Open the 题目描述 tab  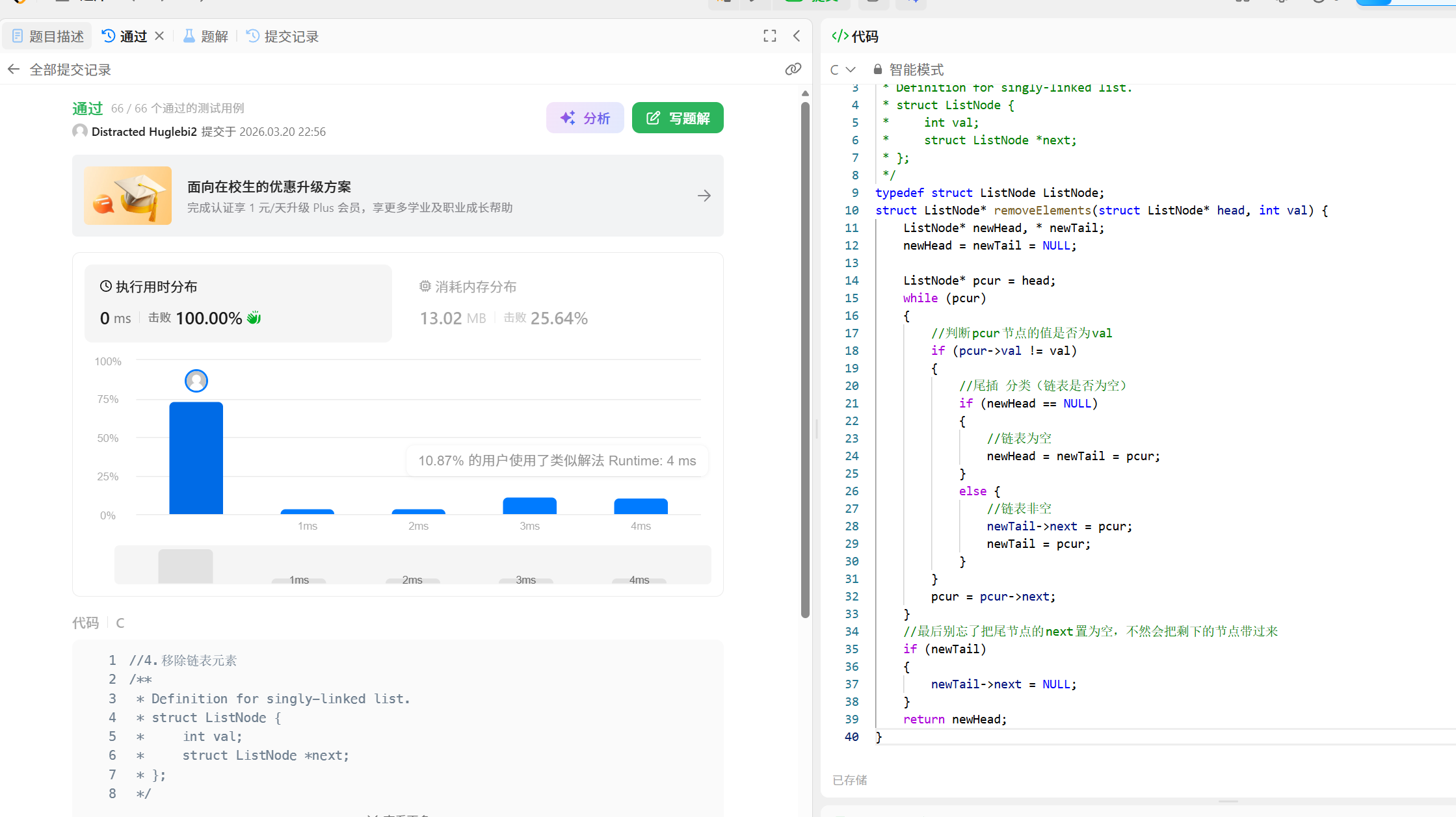(x=49, y=36)
